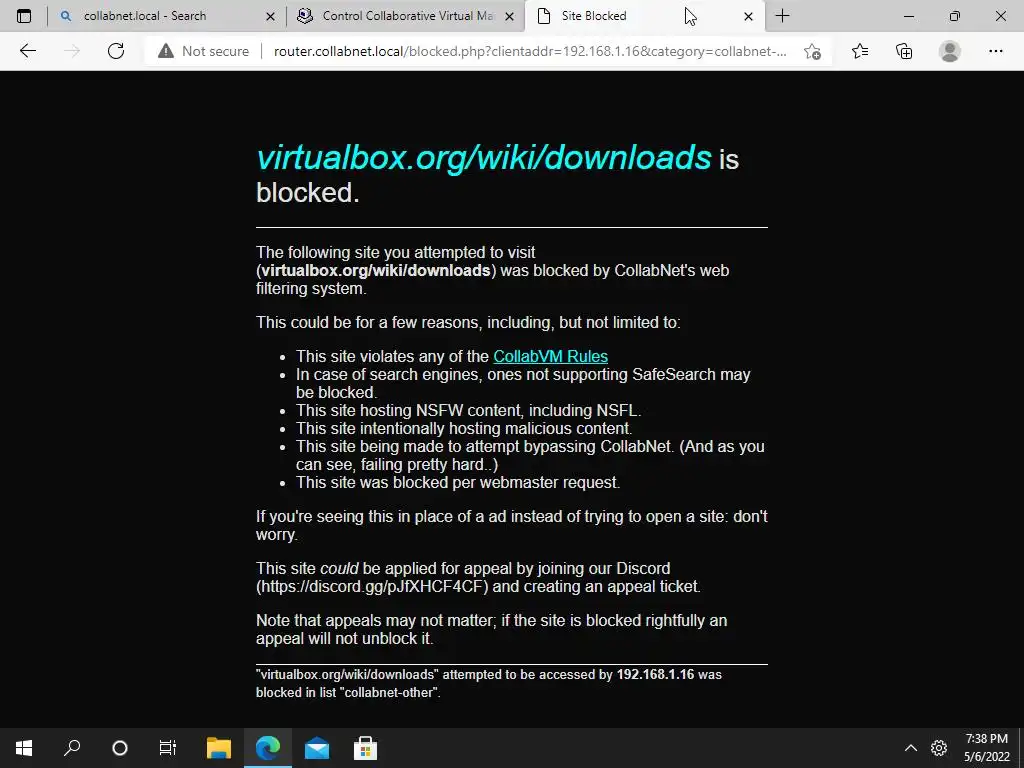Focus the address bar URL field
This screenshot has height=768, width=1024.
pyautogui.click(x=530, y=51)
